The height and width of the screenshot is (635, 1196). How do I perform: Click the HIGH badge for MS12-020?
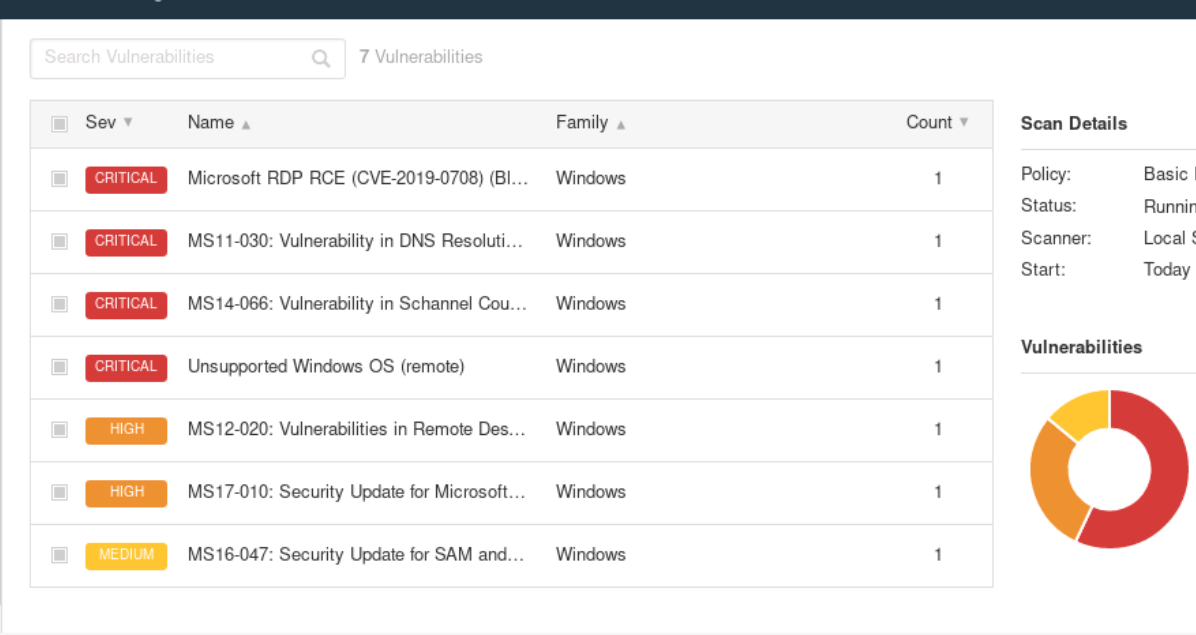coord(126,430)
